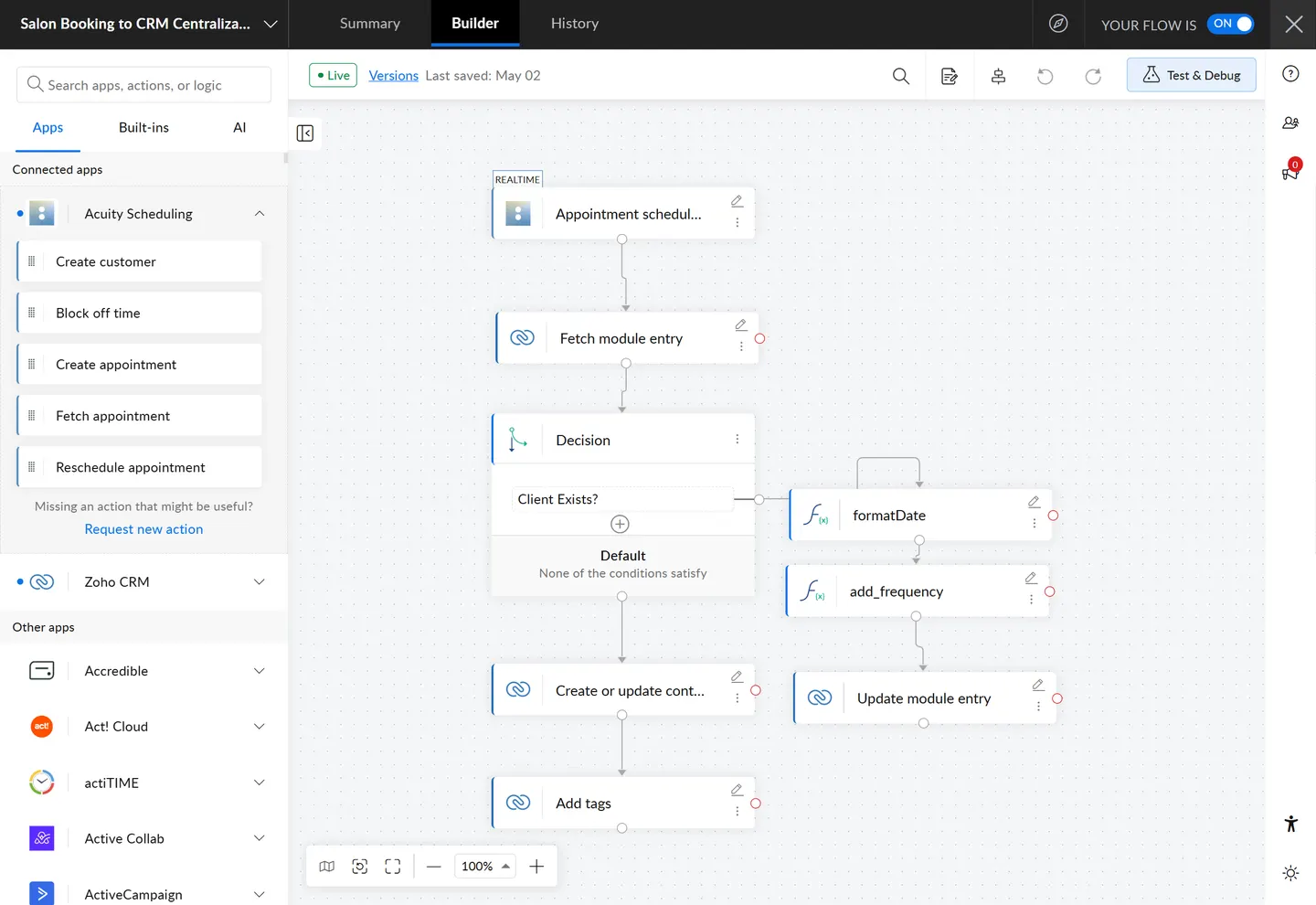Zoom out with the minus button

[x=434, y=866]
